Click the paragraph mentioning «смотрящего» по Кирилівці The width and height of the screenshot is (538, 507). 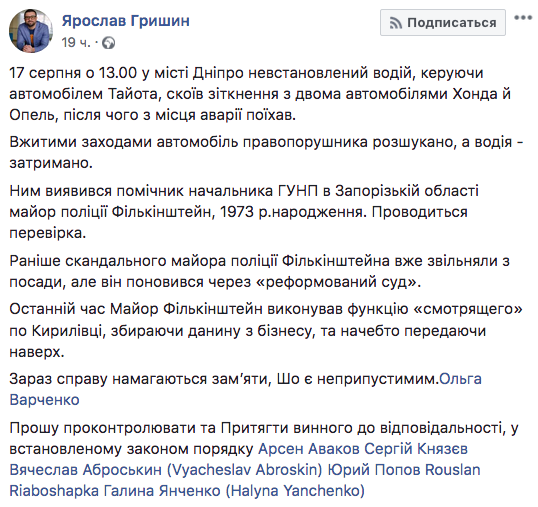266,331
